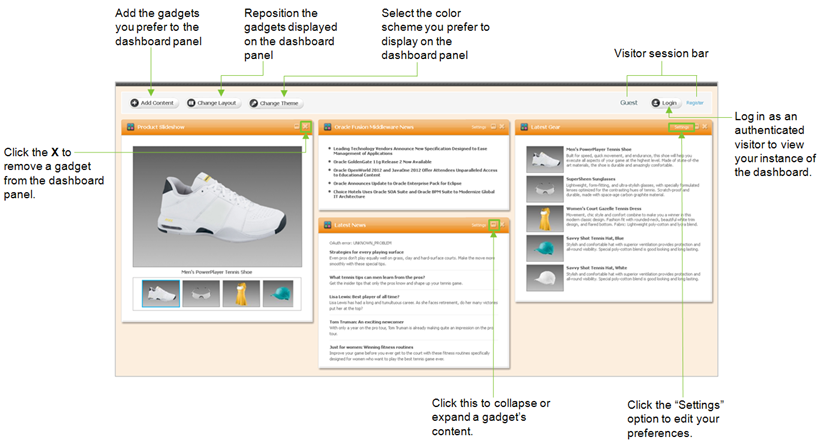Click the 'Product Slideshow' gadget title
The image size is (819, 444).
point(161,127)
